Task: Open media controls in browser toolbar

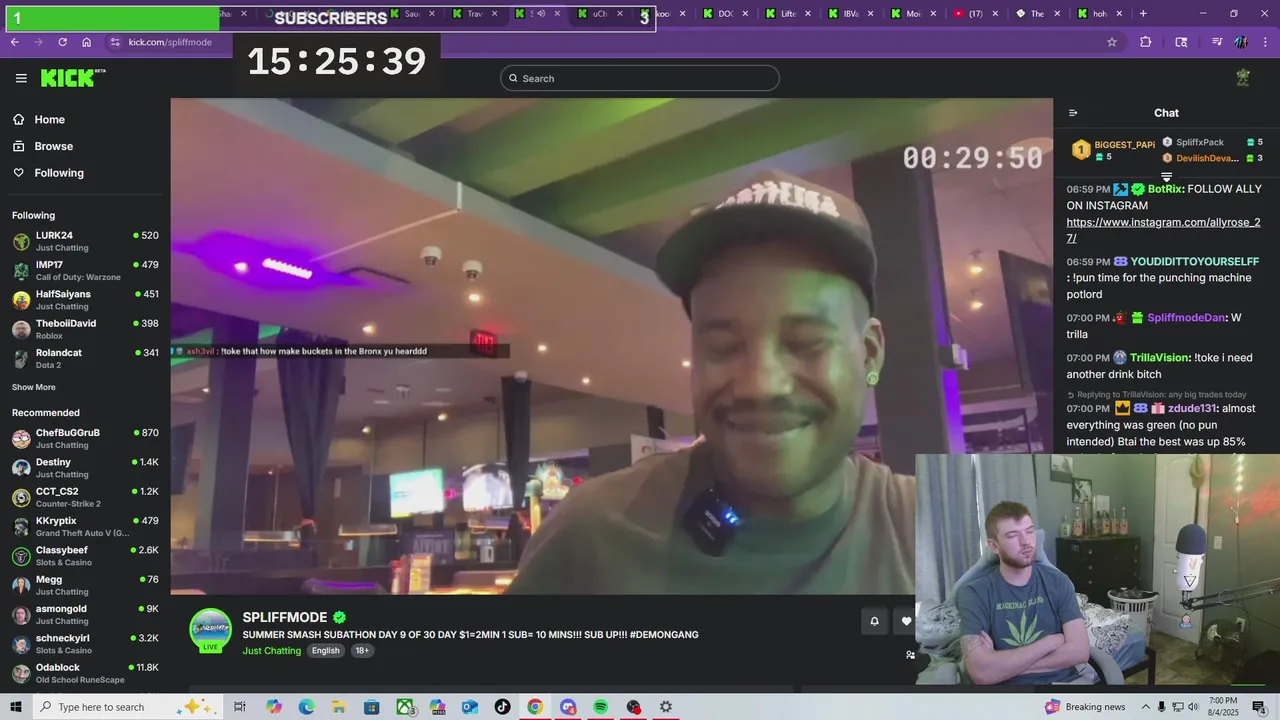Action: (x=1217, y=42)
